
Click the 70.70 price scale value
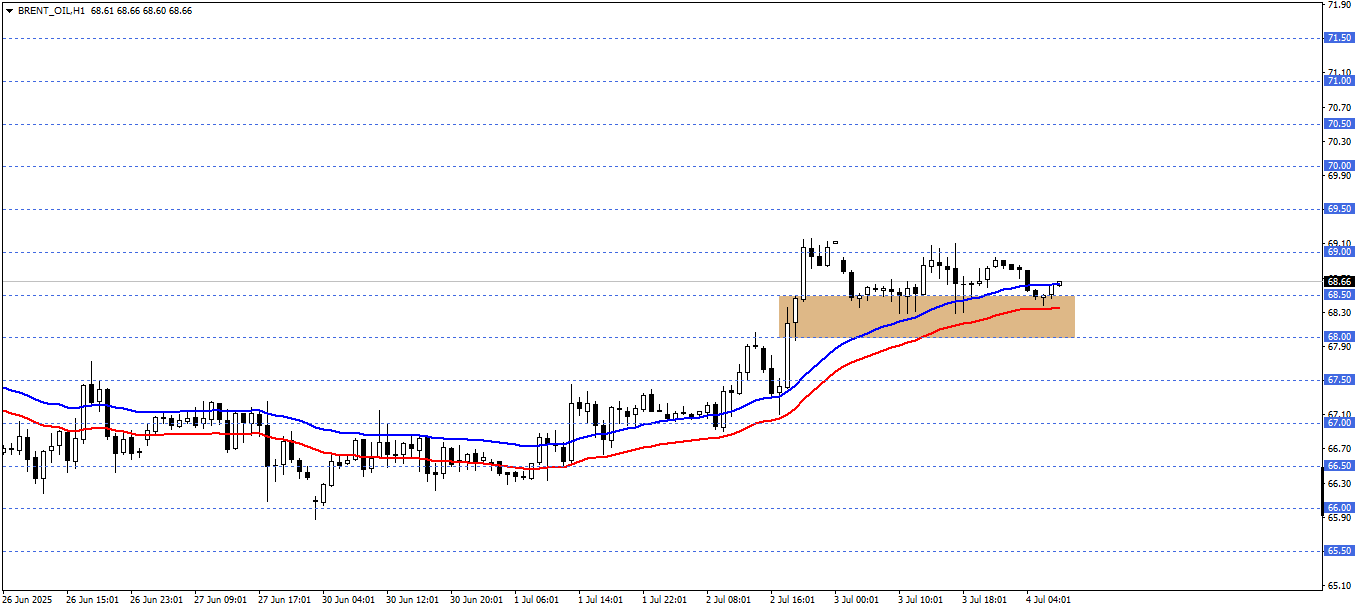tap(1340, 107)
